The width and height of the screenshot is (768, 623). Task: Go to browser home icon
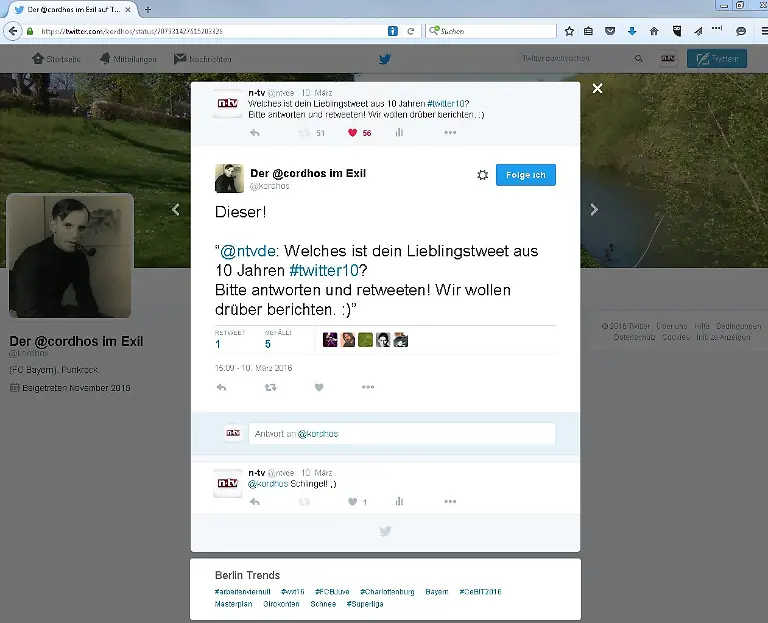[x=654, y=31]
